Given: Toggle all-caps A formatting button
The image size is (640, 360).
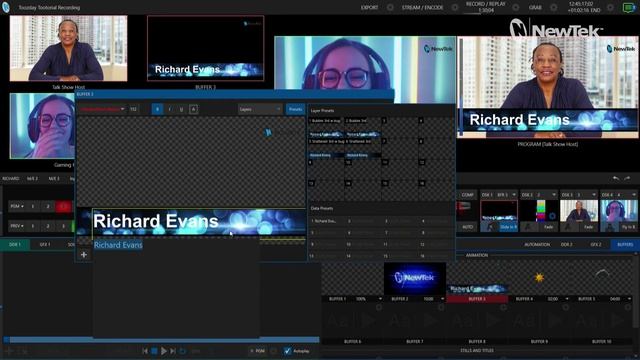Looking at the screenshot, I should click(x=193, y=109).
